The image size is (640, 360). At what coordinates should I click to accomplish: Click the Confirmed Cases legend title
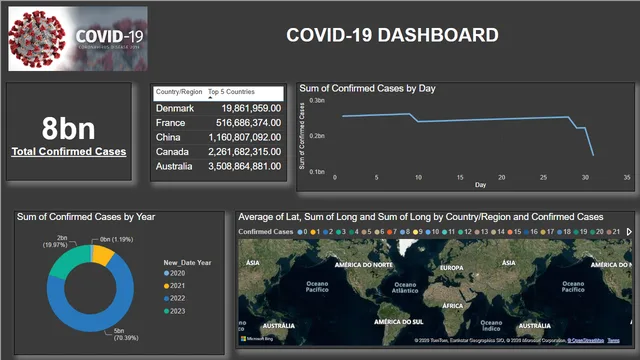pos(266,232)
